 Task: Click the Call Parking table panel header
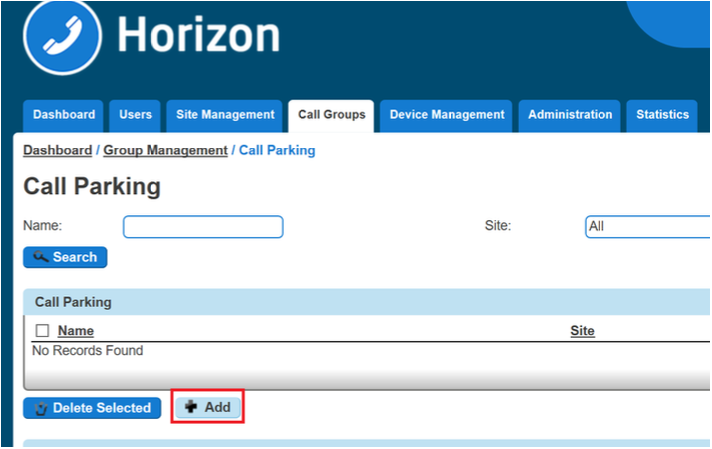coord(367,302)
